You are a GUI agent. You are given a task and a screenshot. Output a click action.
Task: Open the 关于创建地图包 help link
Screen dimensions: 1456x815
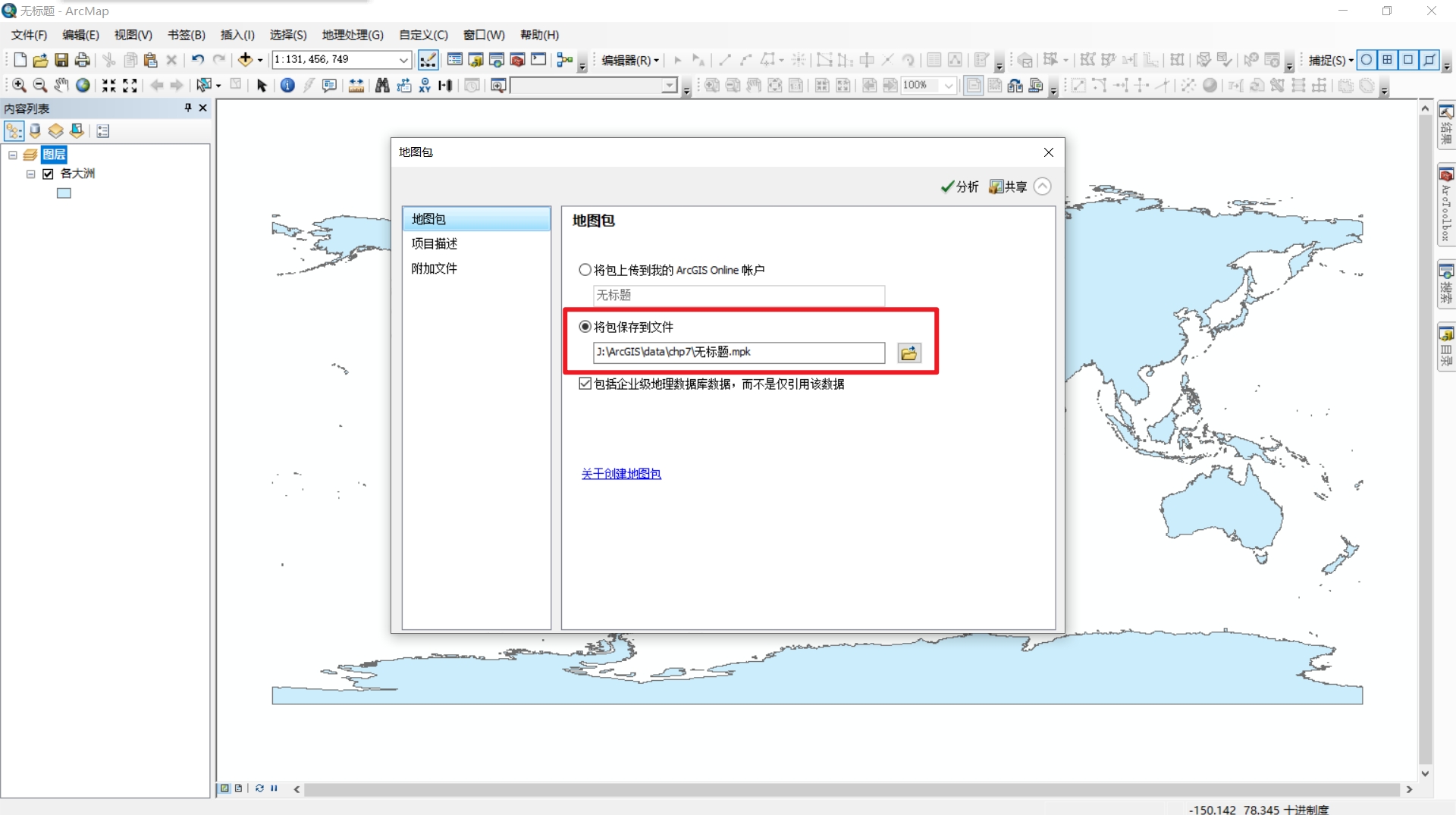(621, 474)
